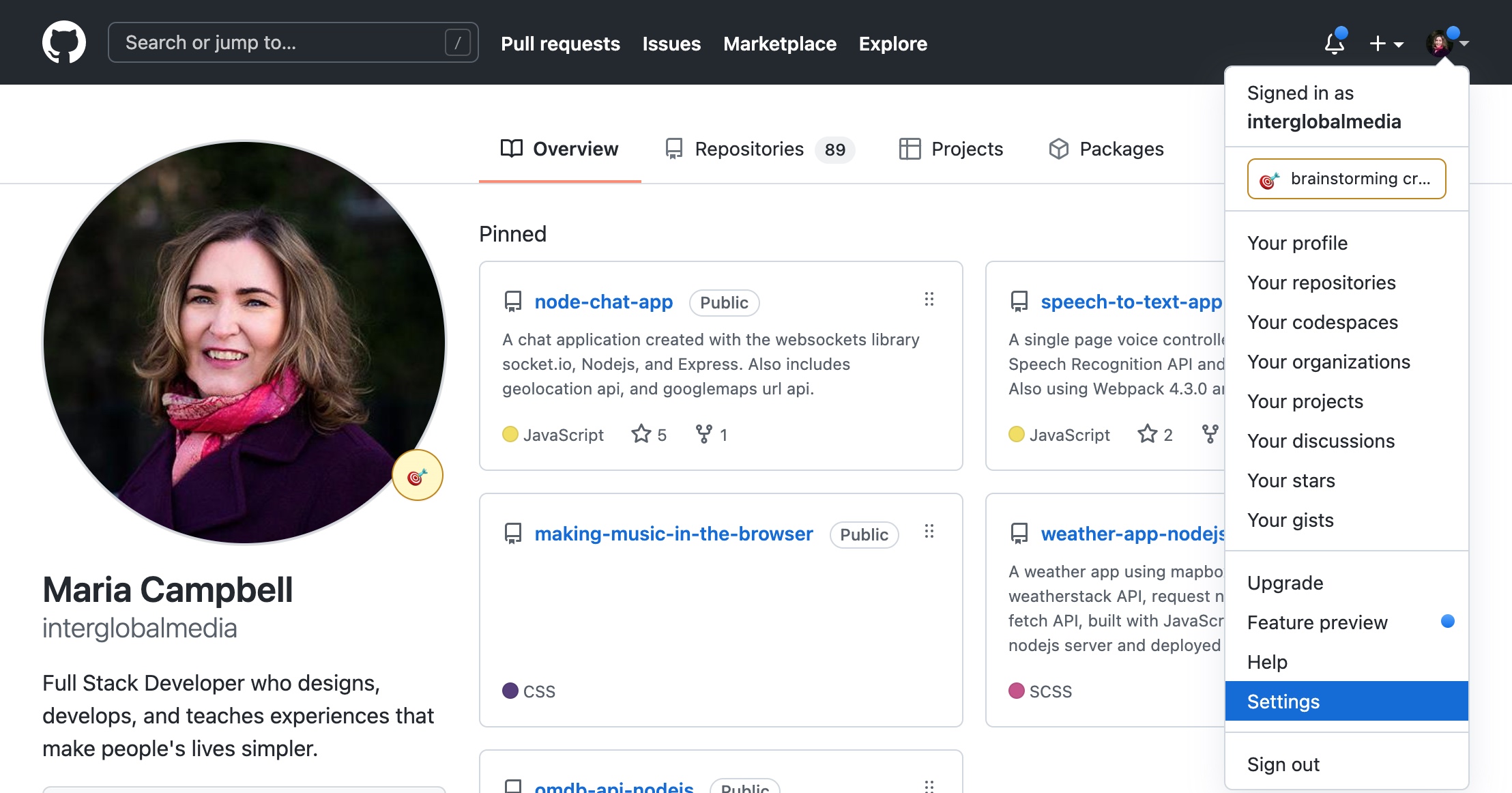The height and width of the screenshot is (793, 1512).
Task: Select Marketplace in top navigation
Action: (x=780, y=44)
